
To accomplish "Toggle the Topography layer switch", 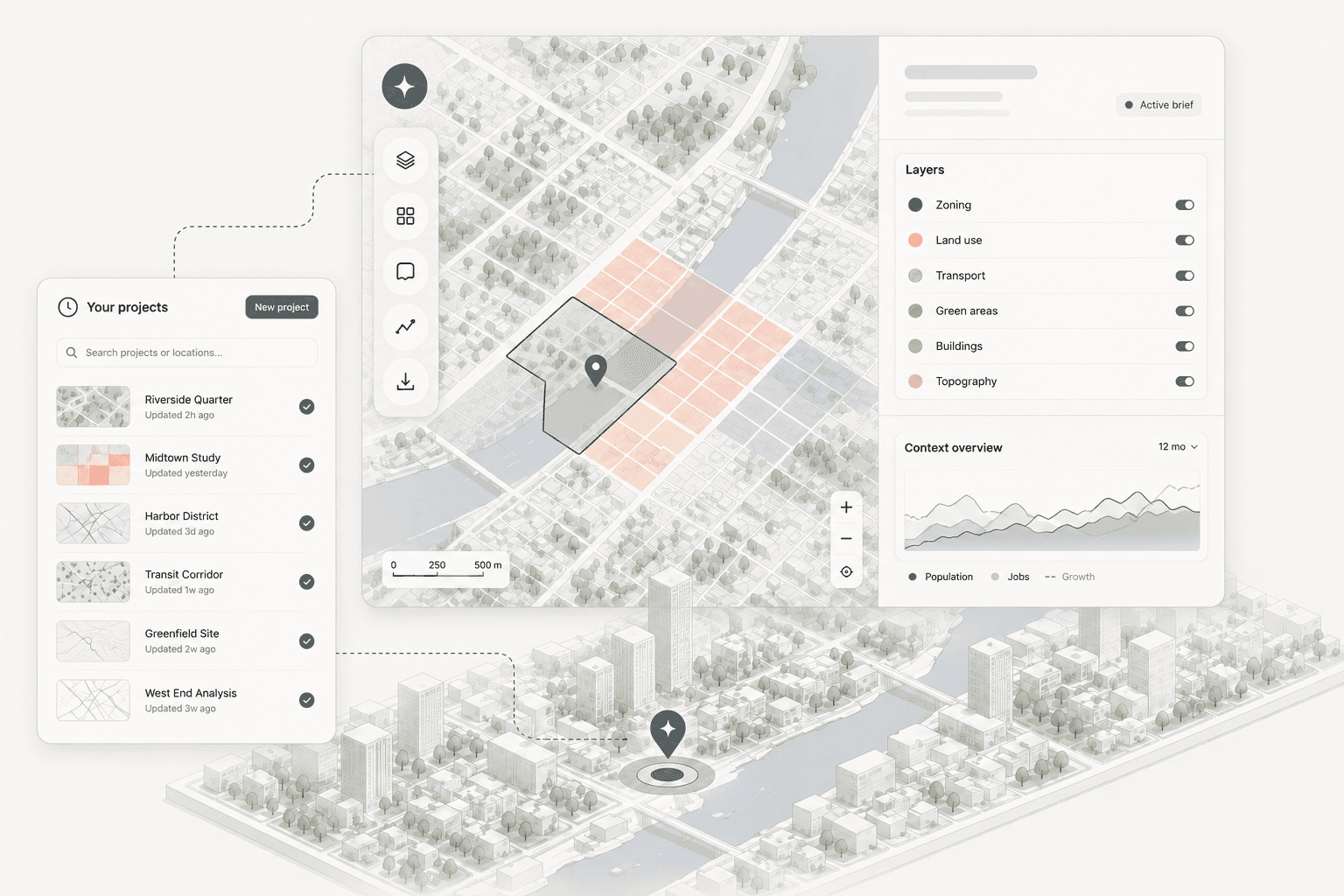I will click(x=1185, y=381).
